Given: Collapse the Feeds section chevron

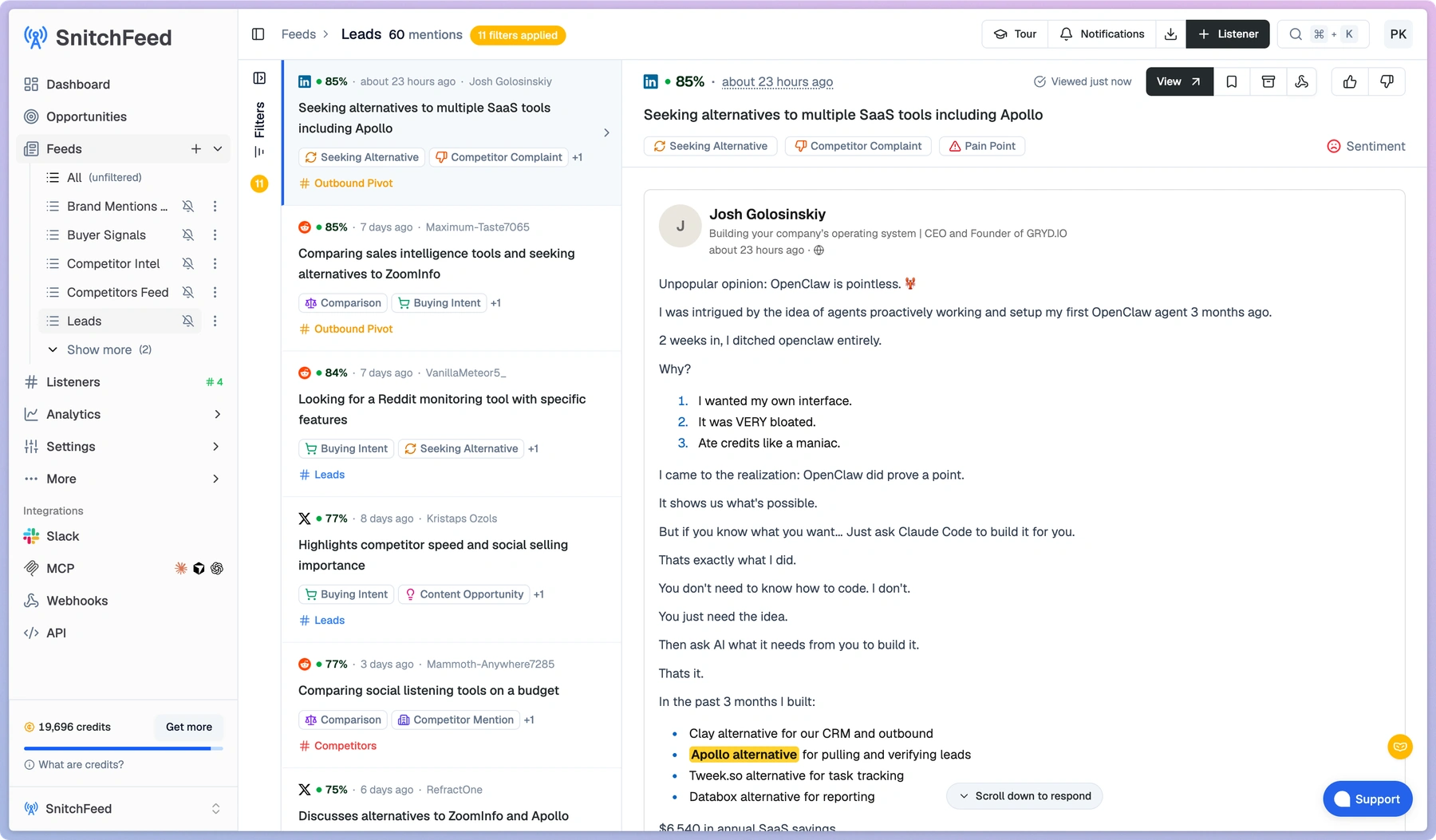Looking at the screenshot, I should pos(218,149).
